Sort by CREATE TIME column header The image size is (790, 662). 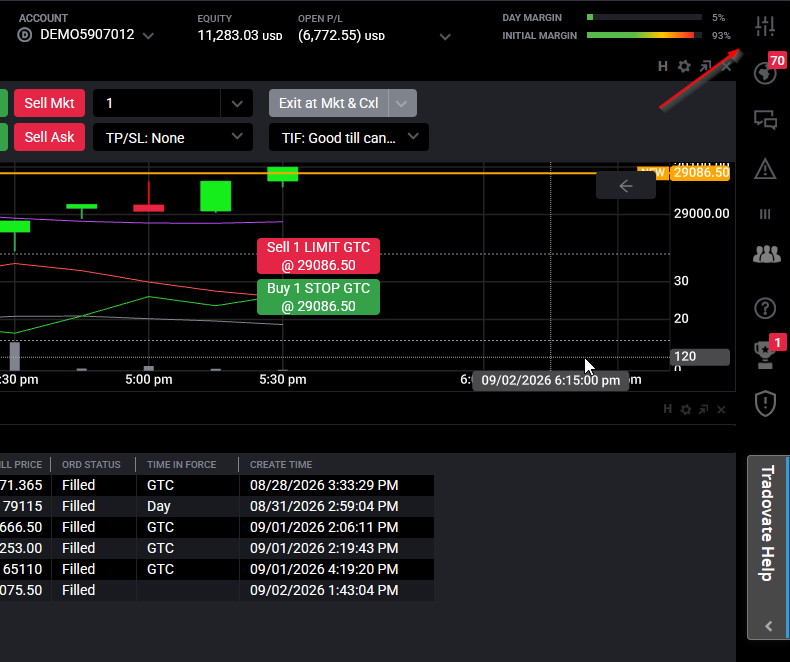click(x=281, y=465)
